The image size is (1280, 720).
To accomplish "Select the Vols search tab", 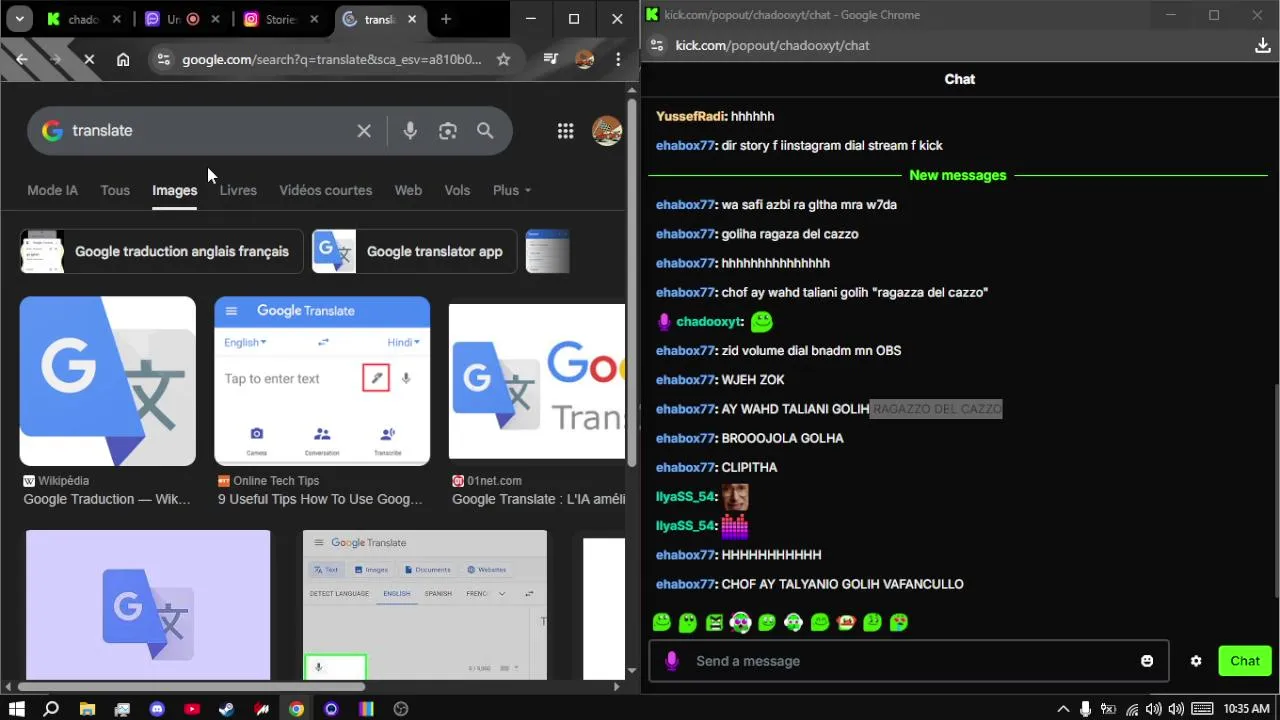I will (x=457, y=190).
